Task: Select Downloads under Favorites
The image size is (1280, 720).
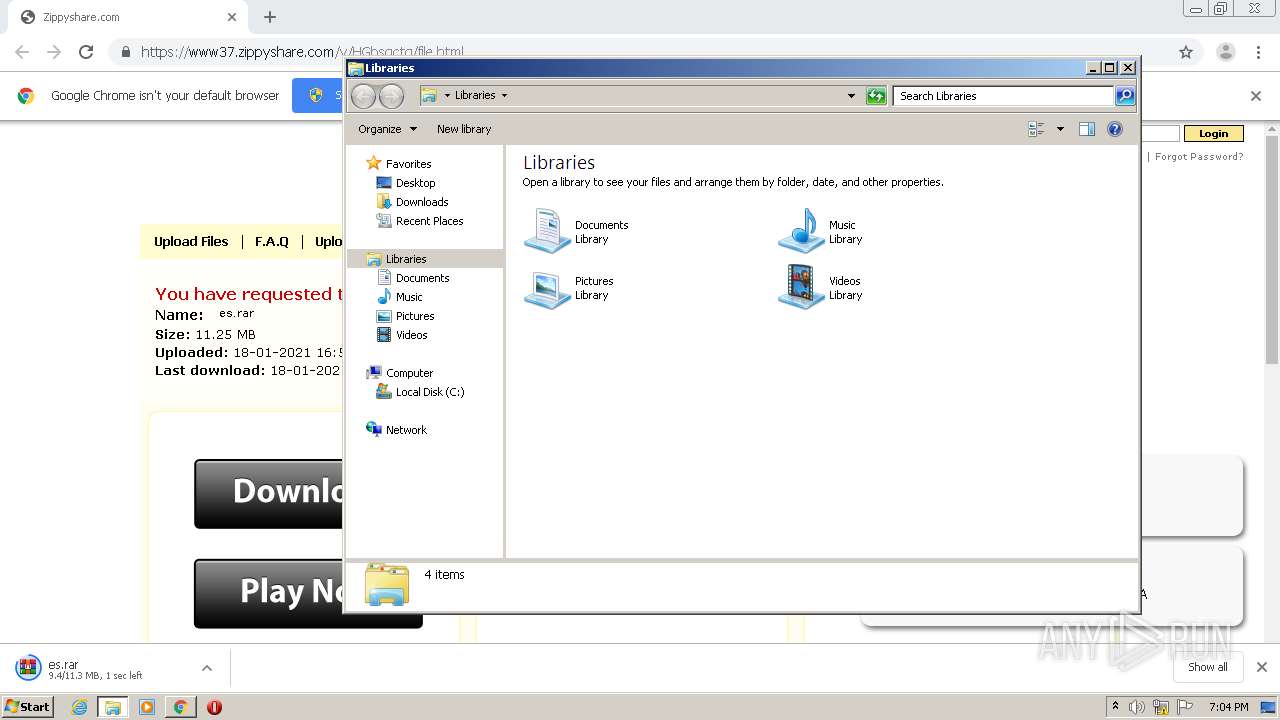Action: point(422,202)
